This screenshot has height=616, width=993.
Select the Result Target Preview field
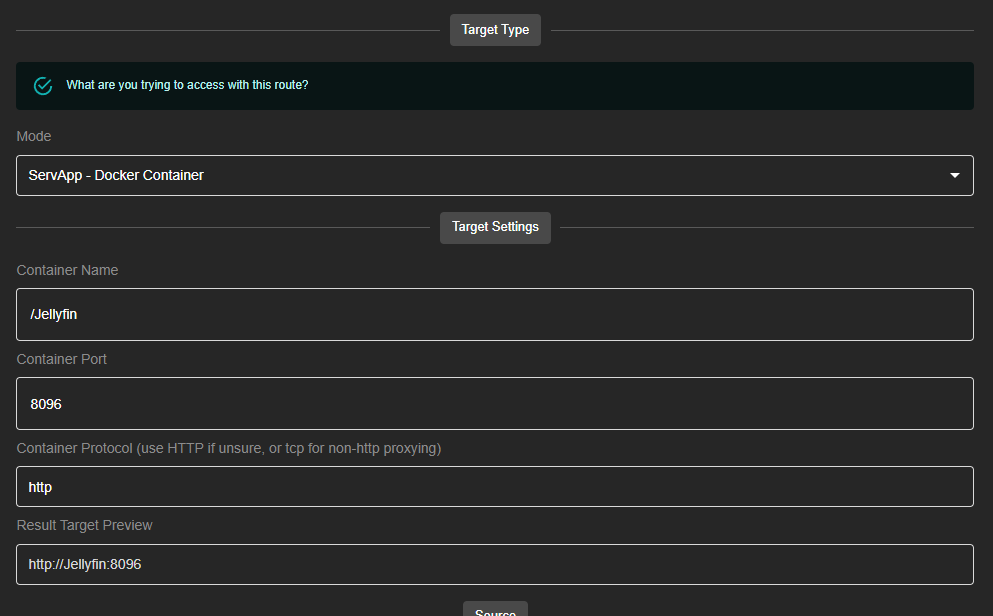(x=495, y=565)
